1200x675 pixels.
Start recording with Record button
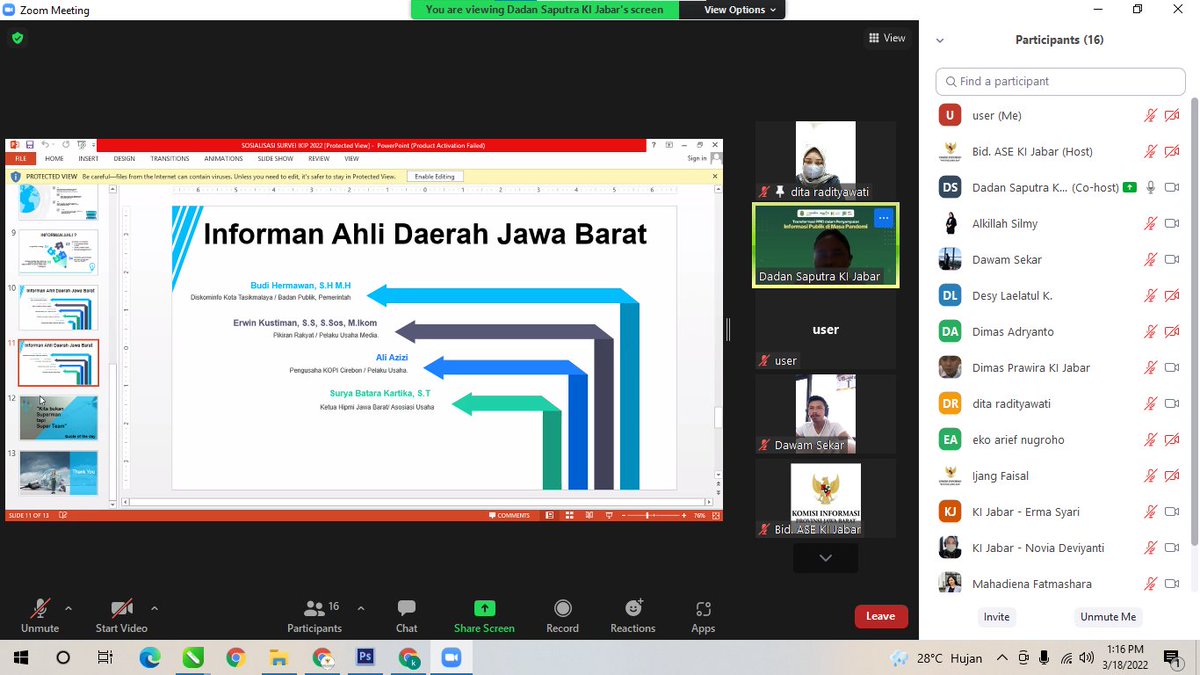click(562, 615)
